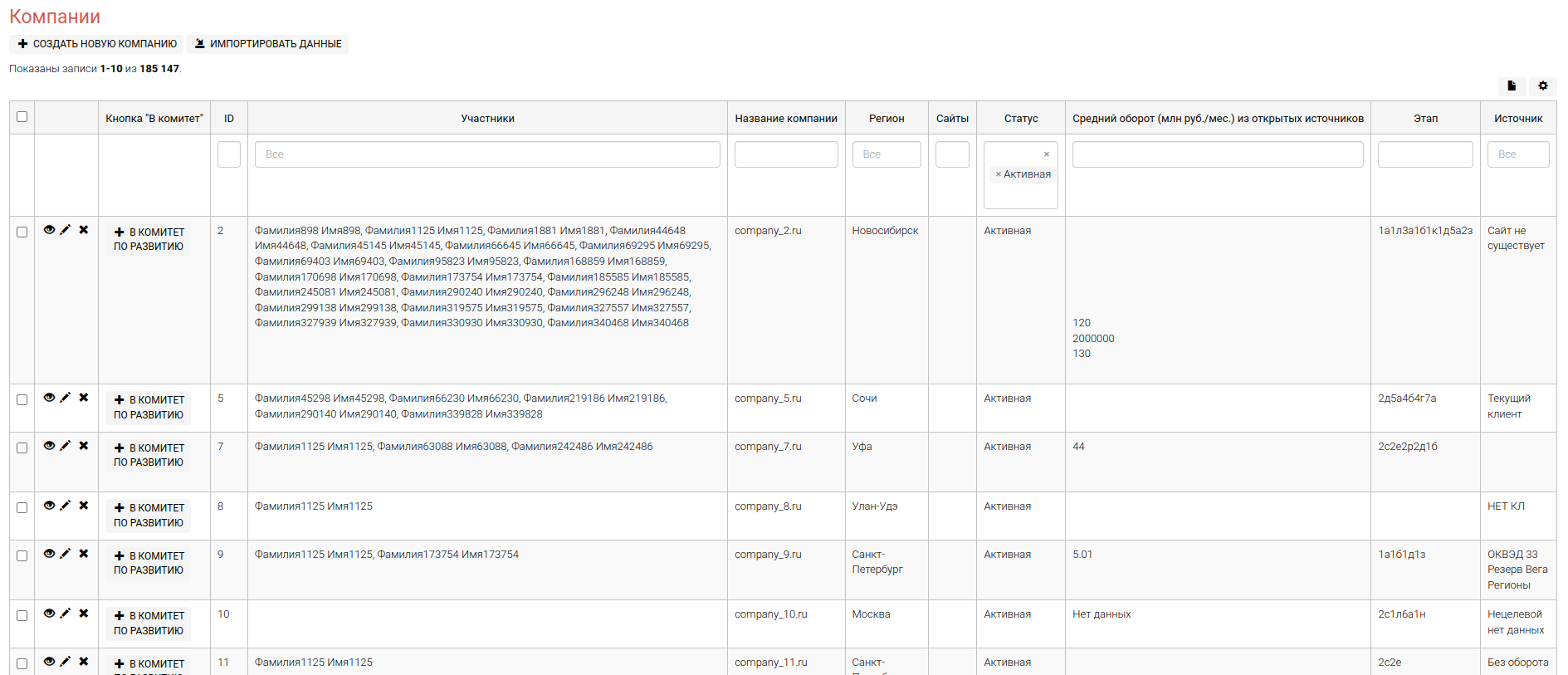
Task: Edit company 5 with pencil icon
Action: (x=66, y=398)
